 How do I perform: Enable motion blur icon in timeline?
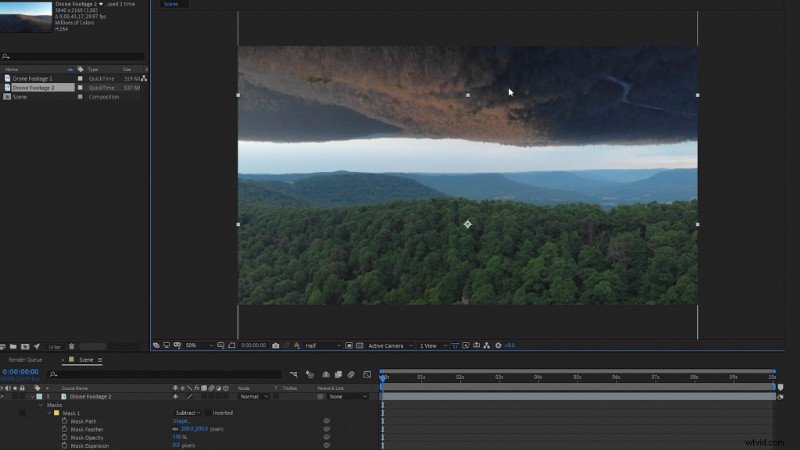click(351, 374)
